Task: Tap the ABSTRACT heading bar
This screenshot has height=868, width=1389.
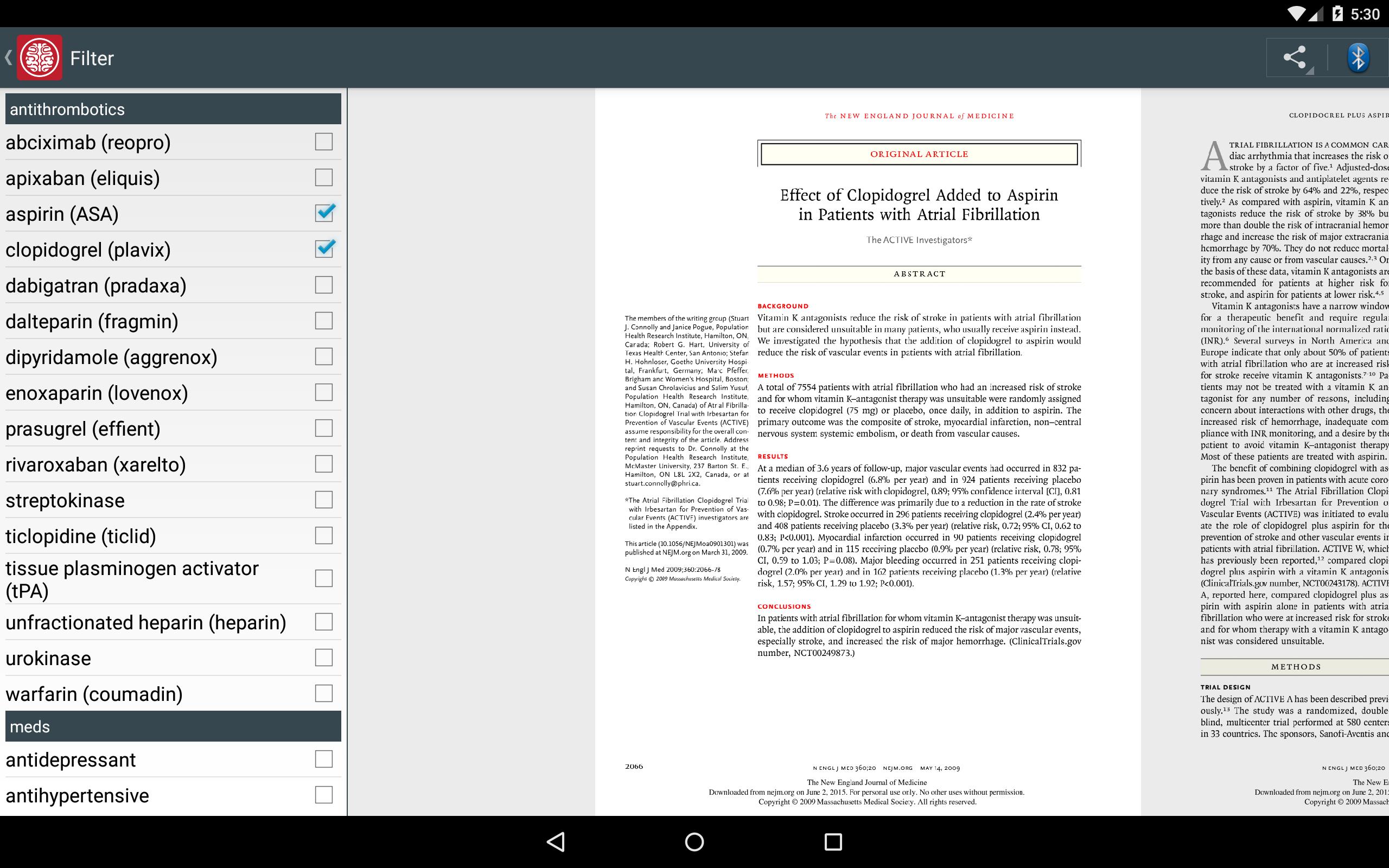Action: point(919,274)
